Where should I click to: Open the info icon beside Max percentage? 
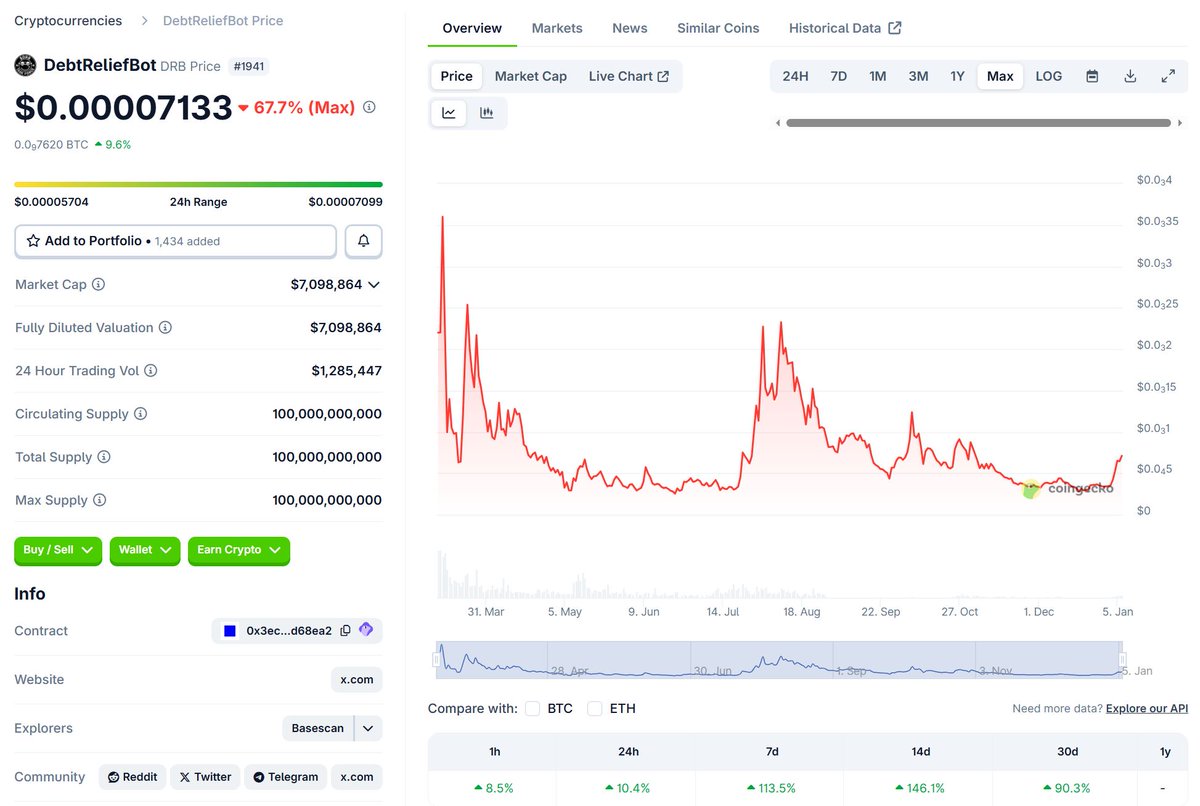(369, 107)
